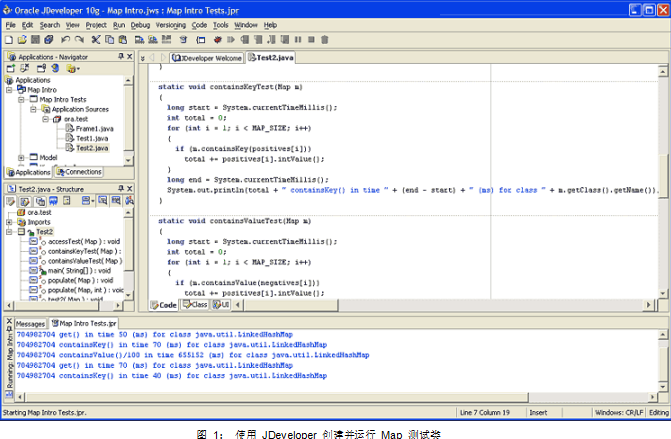
Task: Click the Paste toolbar icon
Action: point(123,39)
